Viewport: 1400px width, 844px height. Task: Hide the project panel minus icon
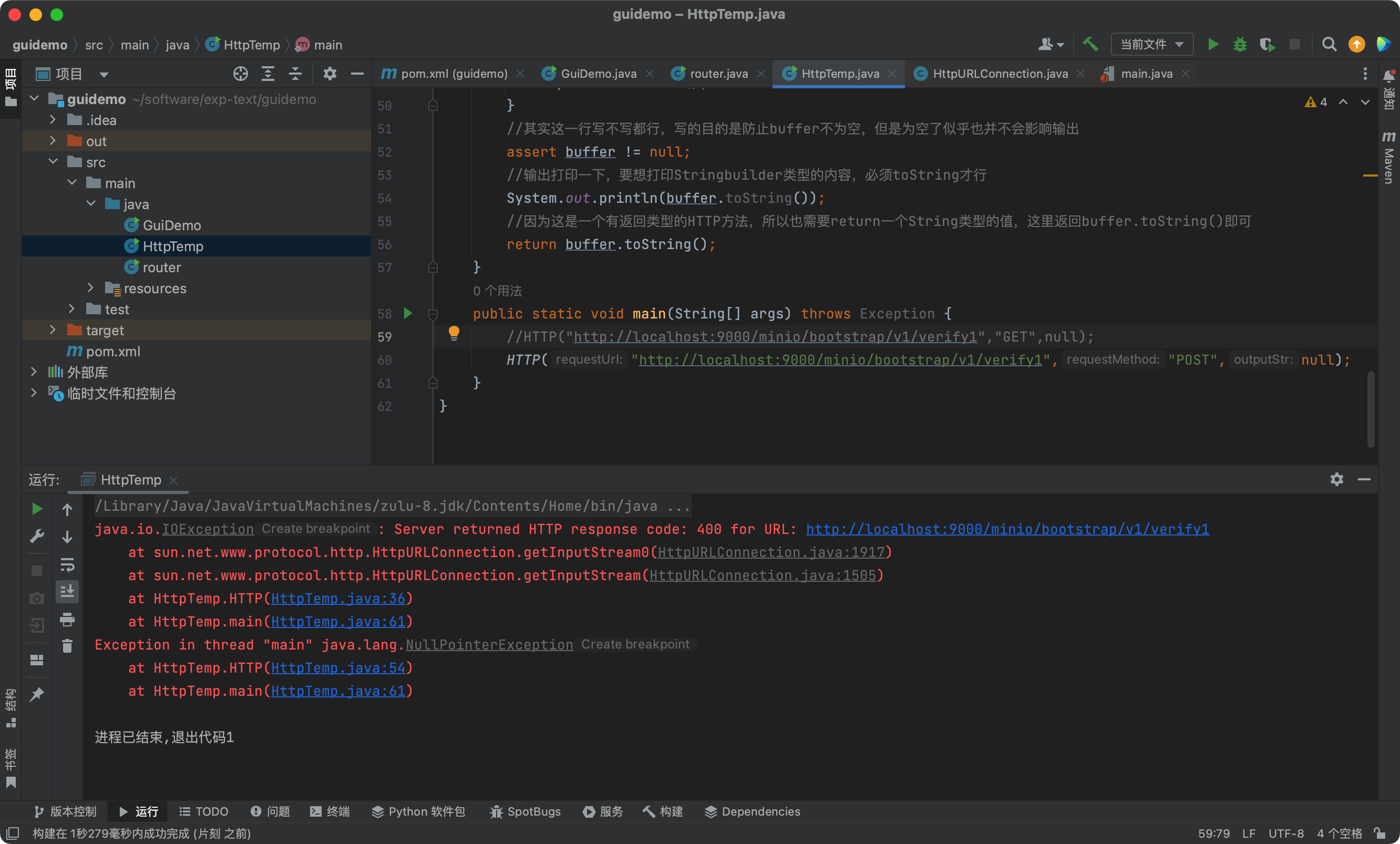click(357, 74)
